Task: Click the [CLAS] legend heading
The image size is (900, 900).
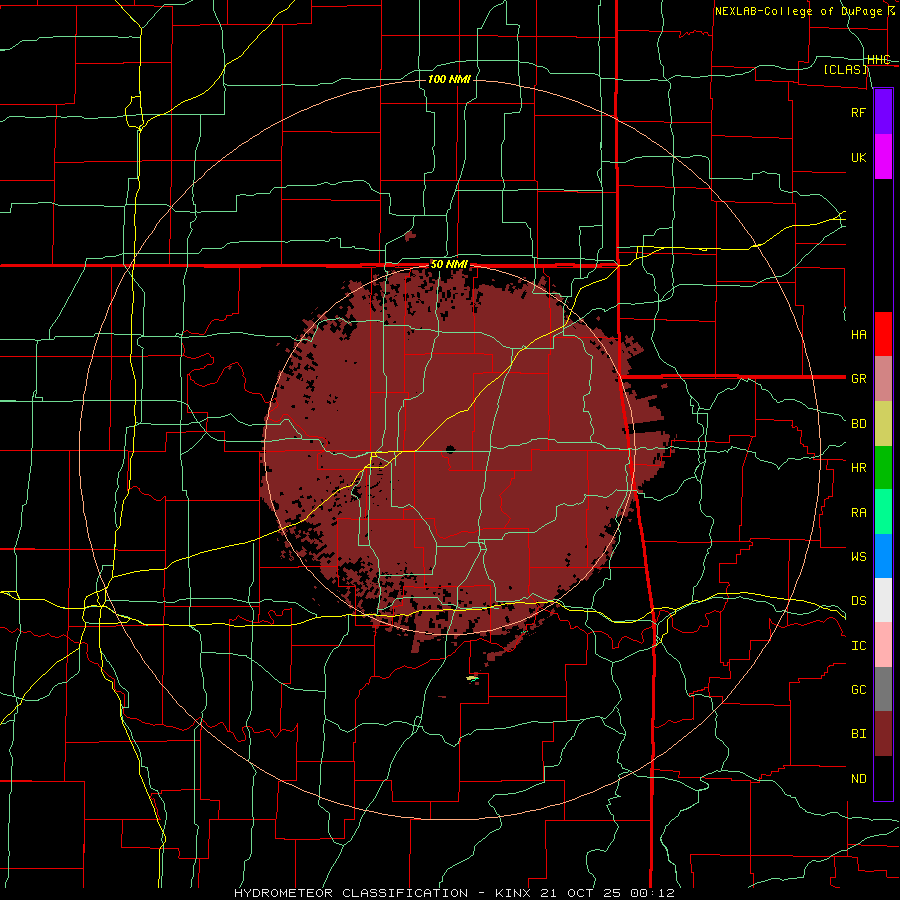Action: click(845, 69)
